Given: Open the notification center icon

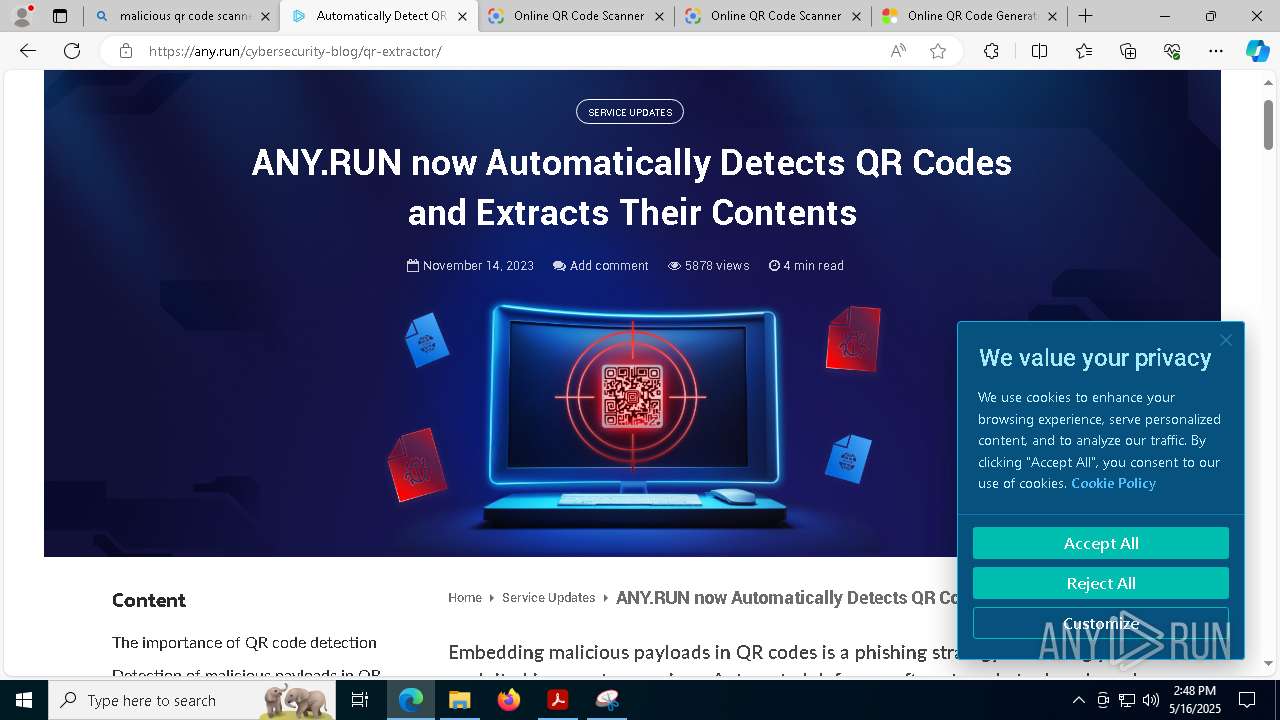Looking at the screenshot, I should [x=1247, y=700].
